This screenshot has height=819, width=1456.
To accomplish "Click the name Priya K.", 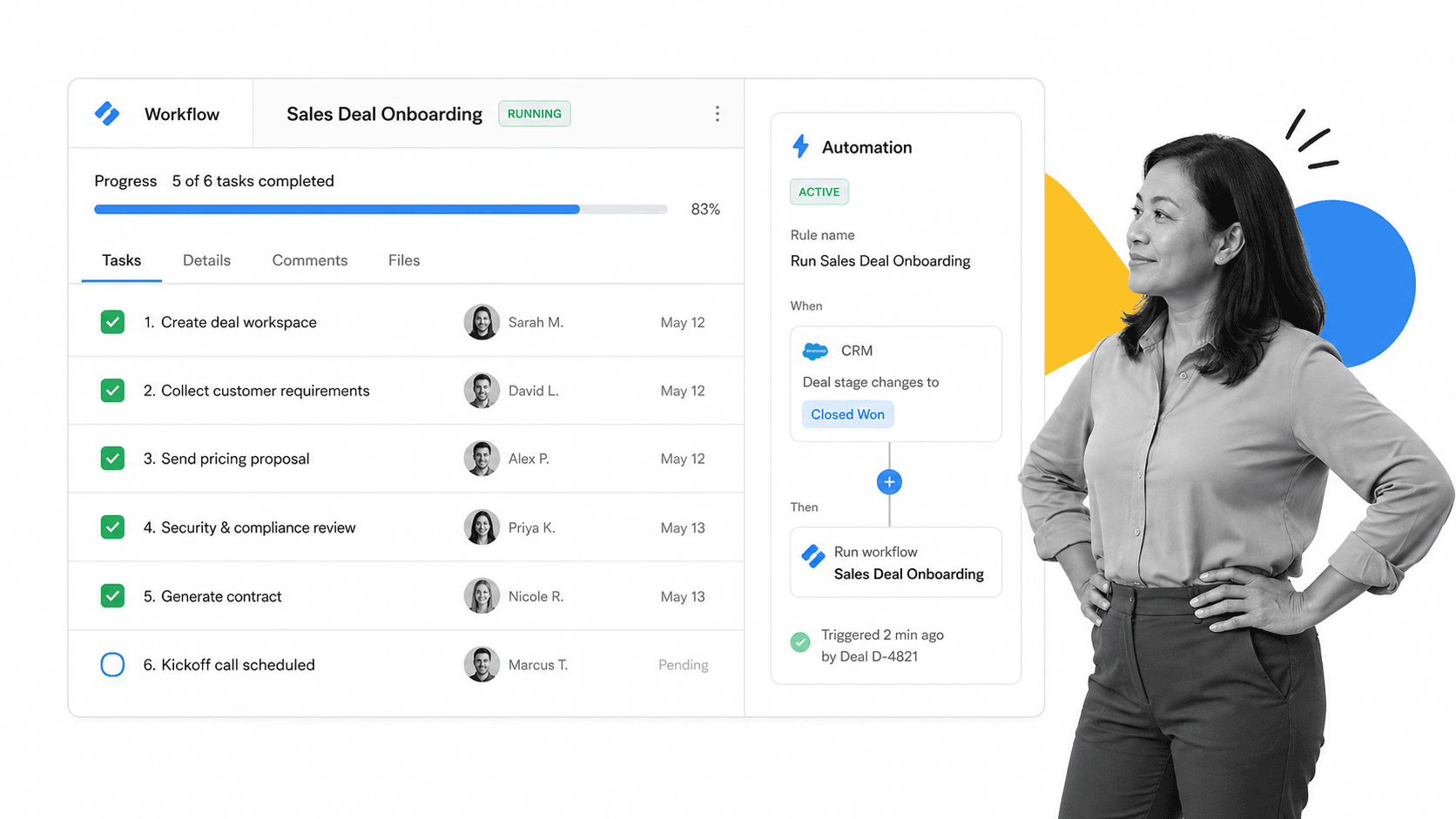I will tap(531, 527).
